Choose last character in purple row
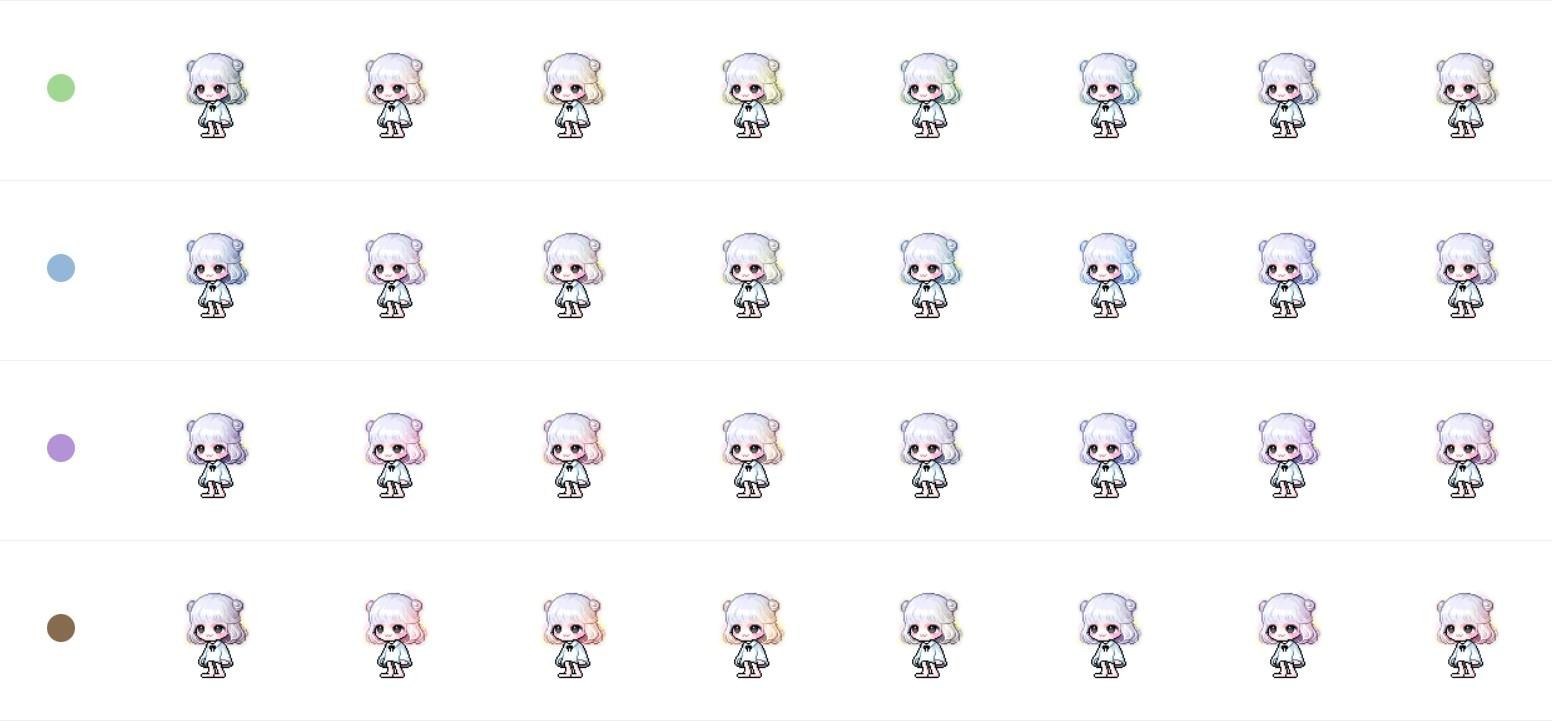Image resolution: width=1552 pixels, height=721 pixels. pos(1466,455)
